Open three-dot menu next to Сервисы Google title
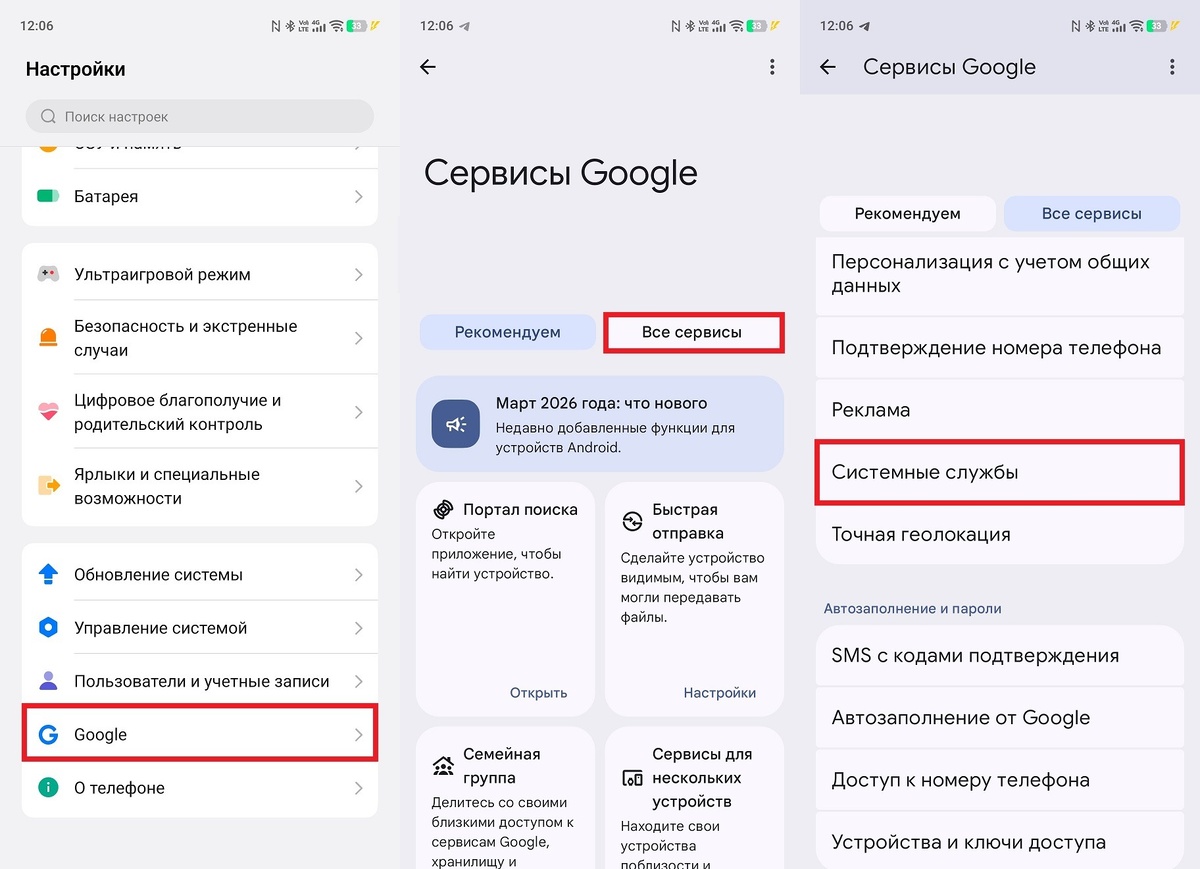 click(1172, 67)
